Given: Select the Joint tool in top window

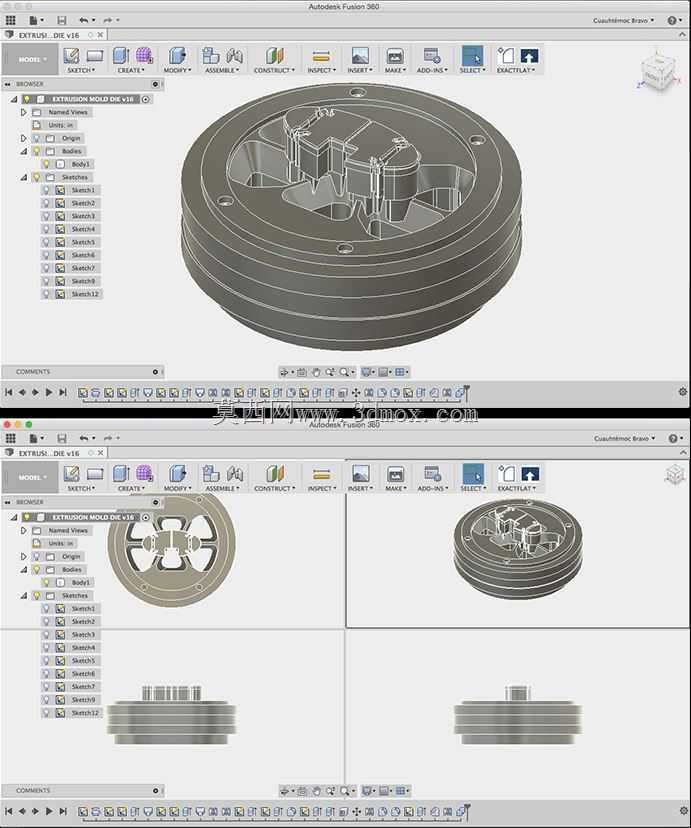Looking at the screenshot, I should (x=234, y=56).
